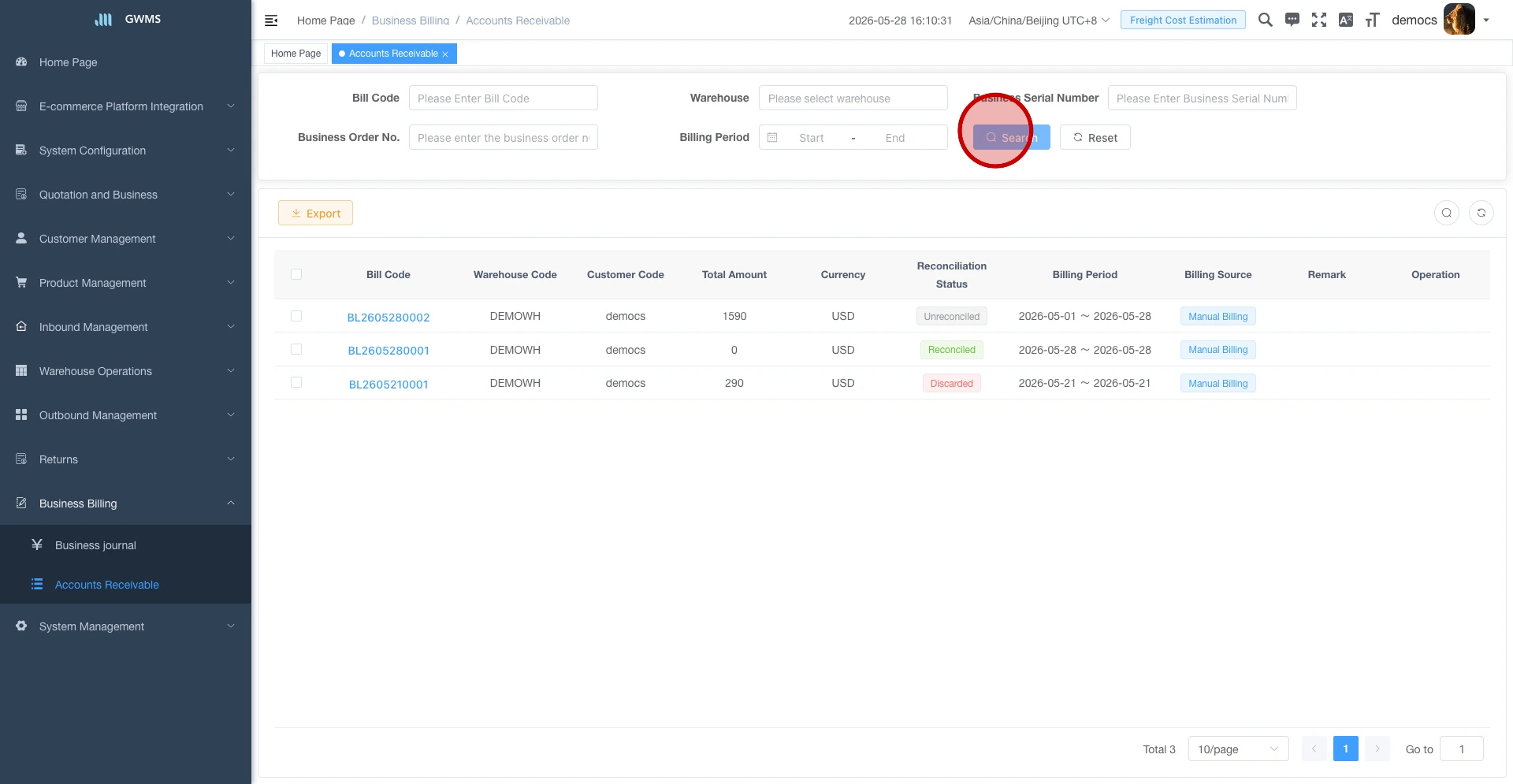Viewport: 1513px width, 784px height.
Task: Check the row for BL2605210001
Action: point(296,382)
